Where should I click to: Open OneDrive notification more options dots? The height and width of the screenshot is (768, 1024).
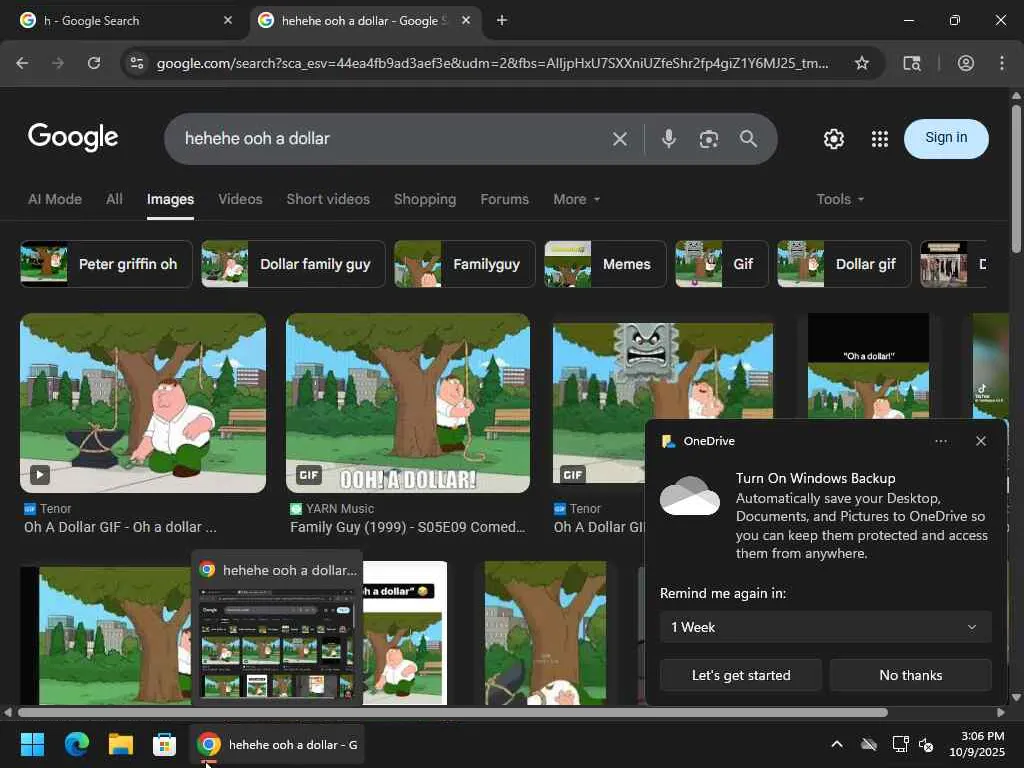click(x=940, y=441)
